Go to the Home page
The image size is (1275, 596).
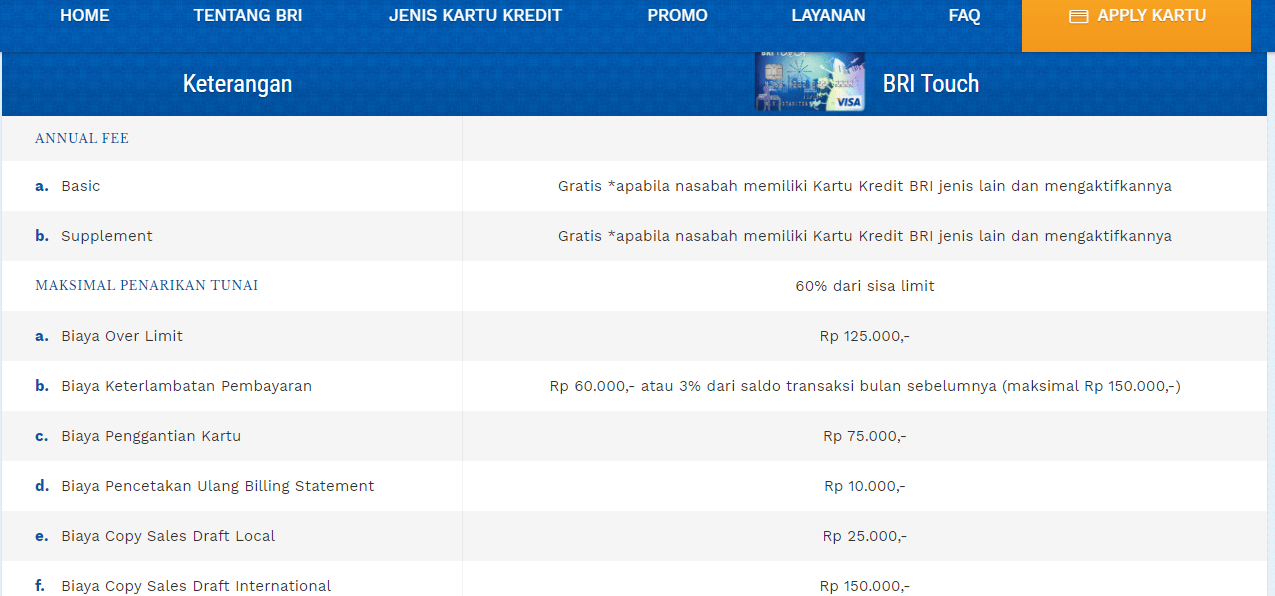tap(85, 16)
